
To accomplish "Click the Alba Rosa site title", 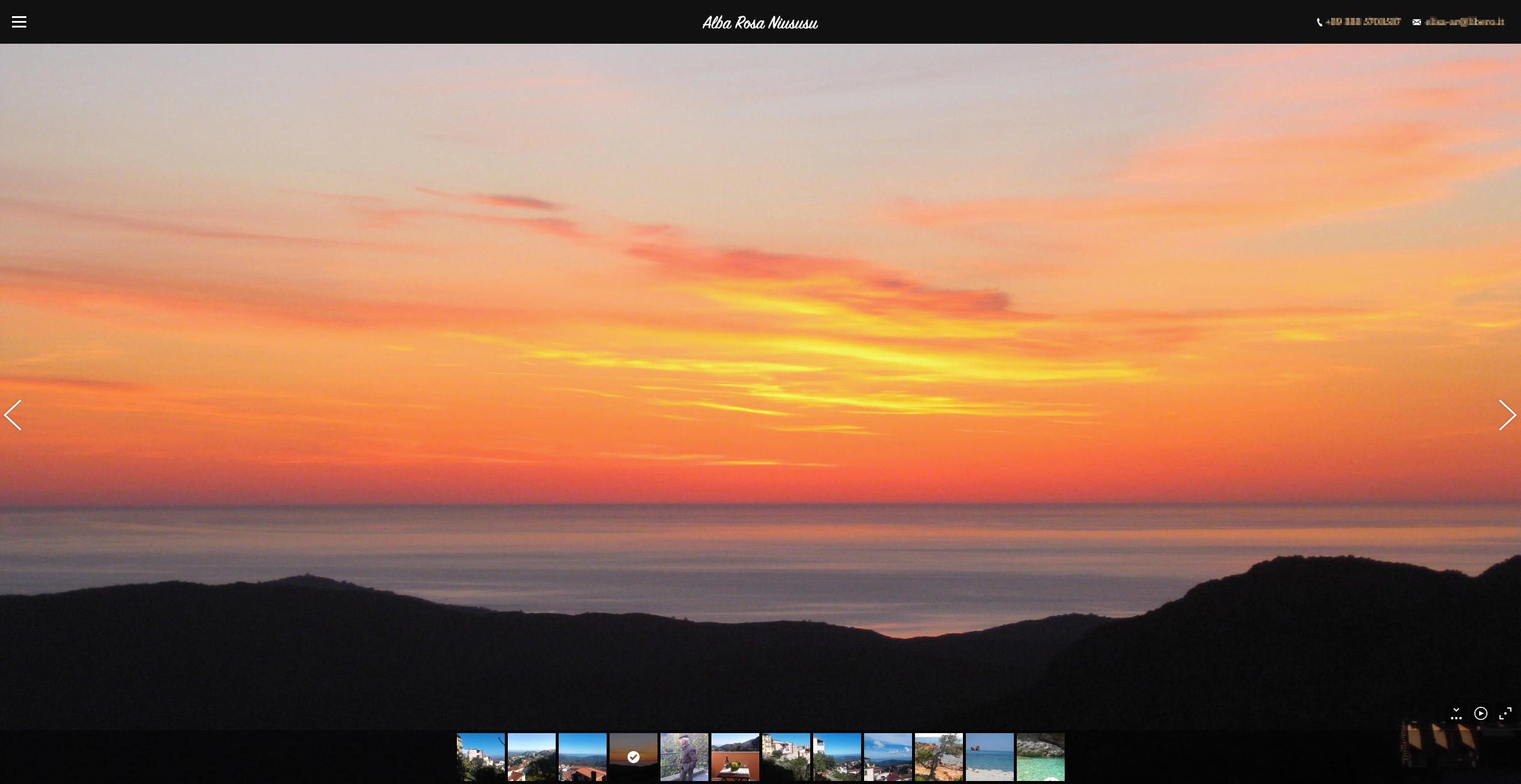I will click(760, 23).
